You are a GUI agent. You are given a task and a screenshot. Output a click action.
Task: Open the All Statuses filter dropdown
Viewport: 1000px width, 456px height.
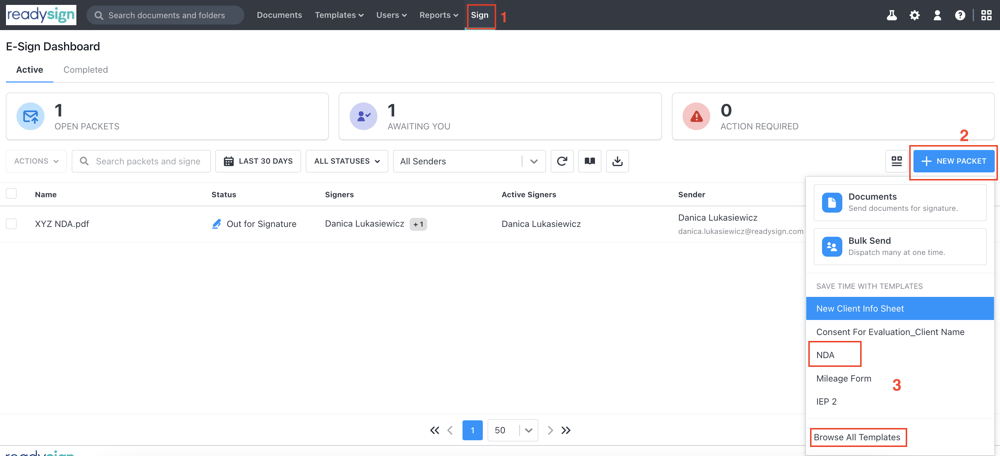pos(347,161)
